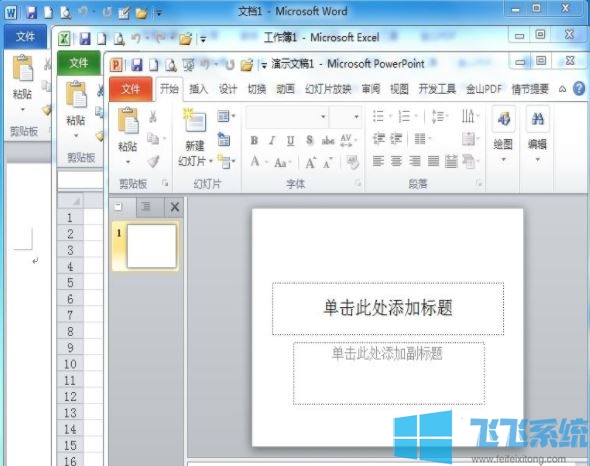This screenshot has width=590, height=466.
Task: Toggle Justify alignment in paragraph group
Action: (433, 161)
